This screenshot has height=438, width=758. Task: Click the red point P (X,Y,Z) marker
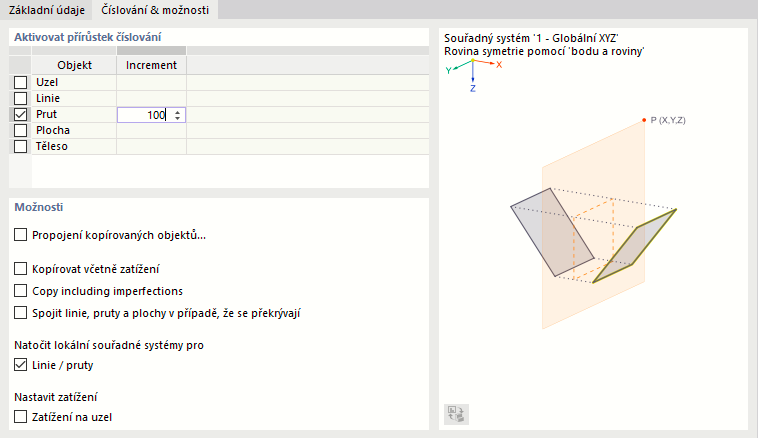pos(644,120)
